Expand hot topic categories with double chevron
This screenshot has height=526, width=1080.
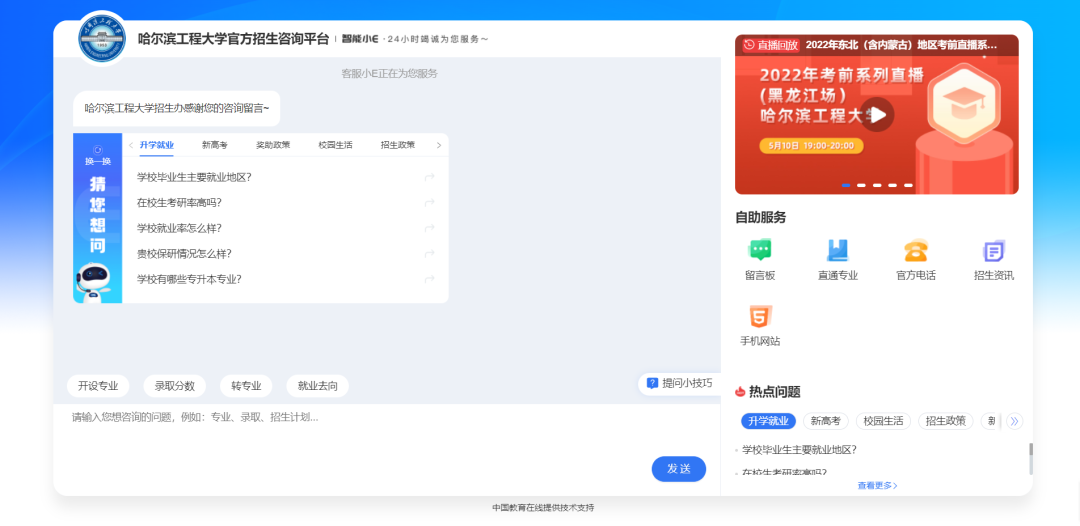pyautogui.click(x=1014, y=421)
